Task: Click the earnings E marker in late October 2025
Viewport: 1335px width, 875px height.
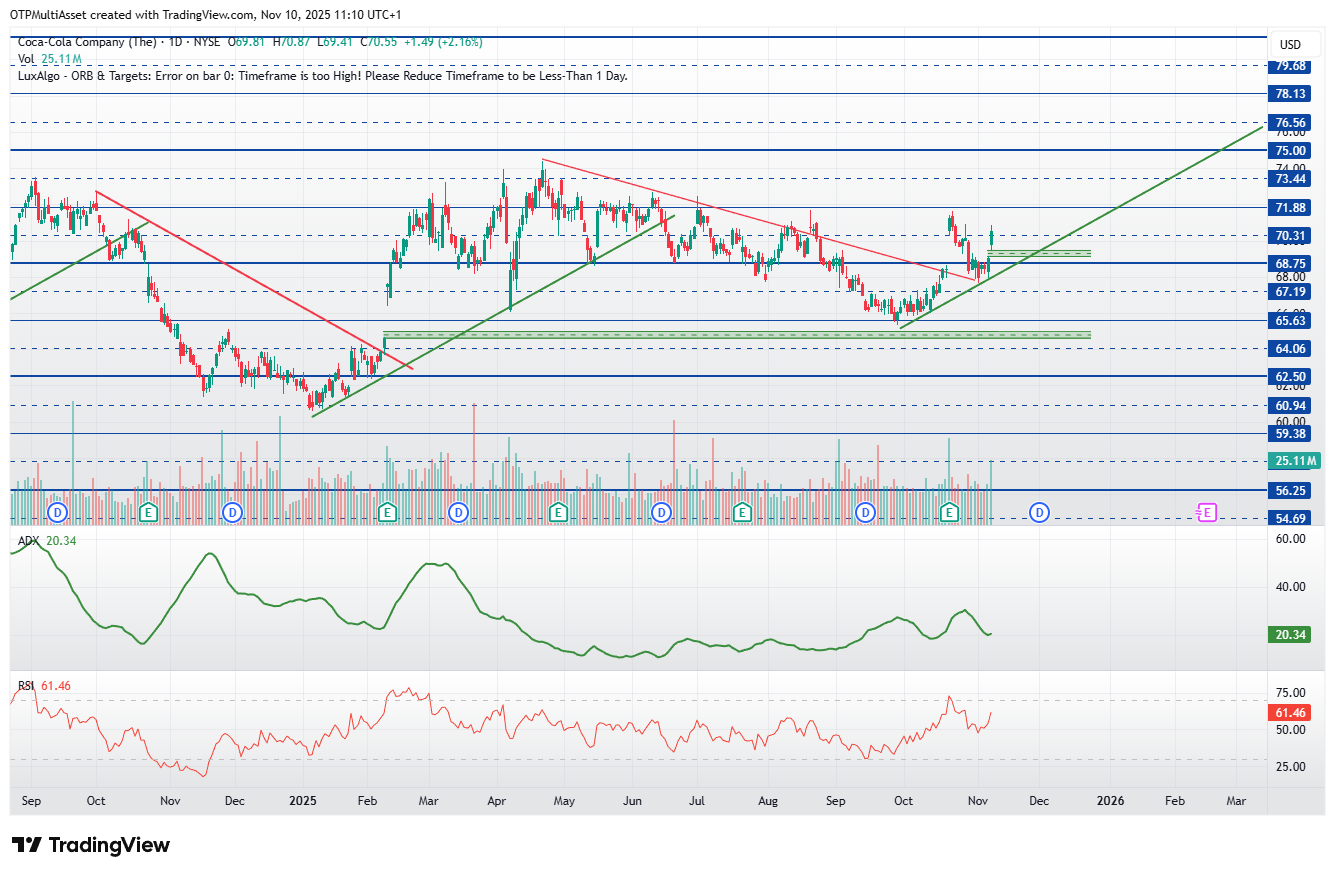Action: 949,512
